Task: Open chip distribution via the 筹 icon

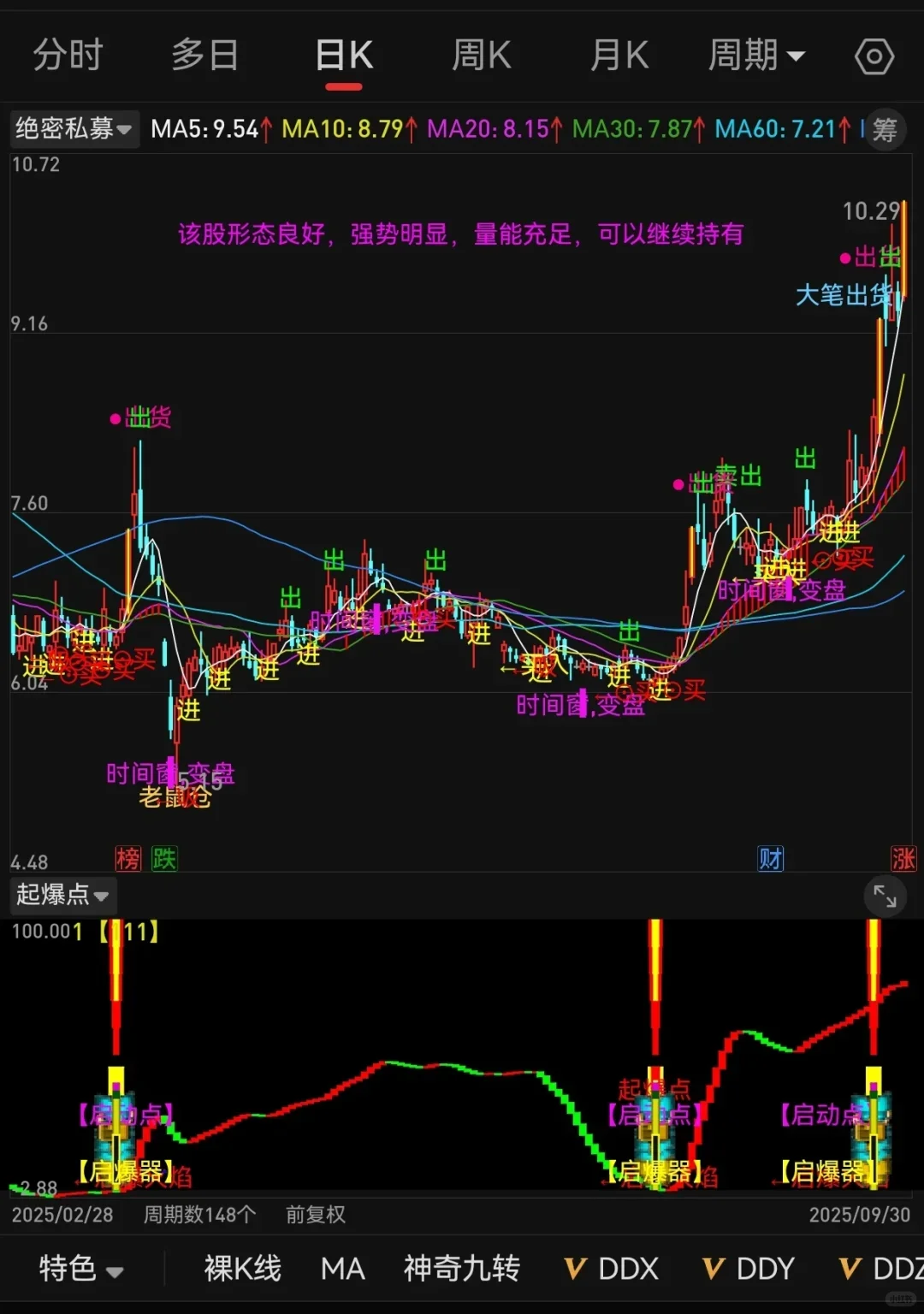Action: pos(886,130)
